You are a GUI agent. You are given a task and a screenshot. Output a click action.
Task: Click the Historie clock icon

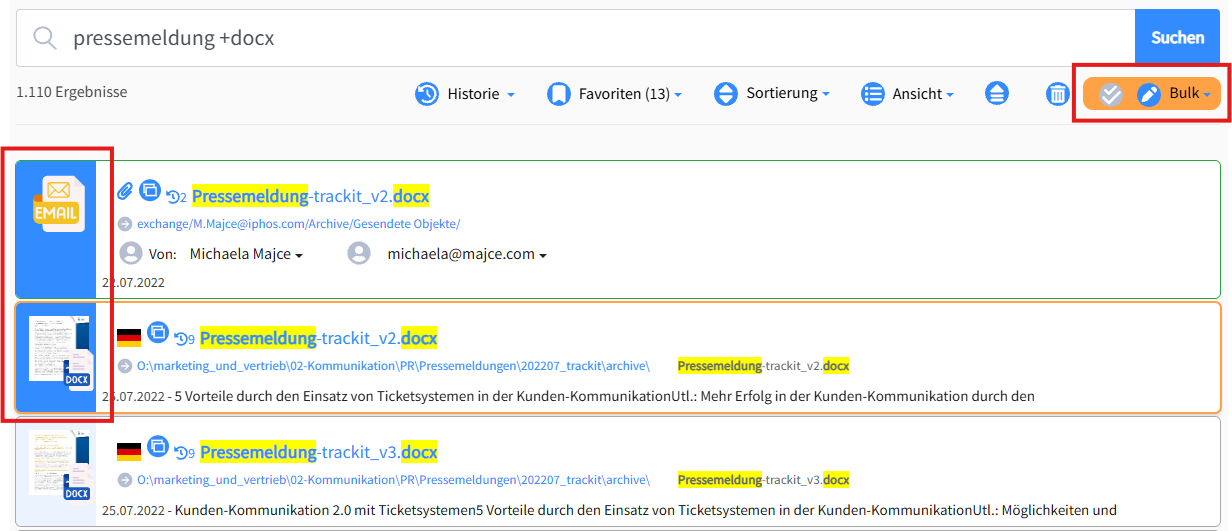point(427,94)
